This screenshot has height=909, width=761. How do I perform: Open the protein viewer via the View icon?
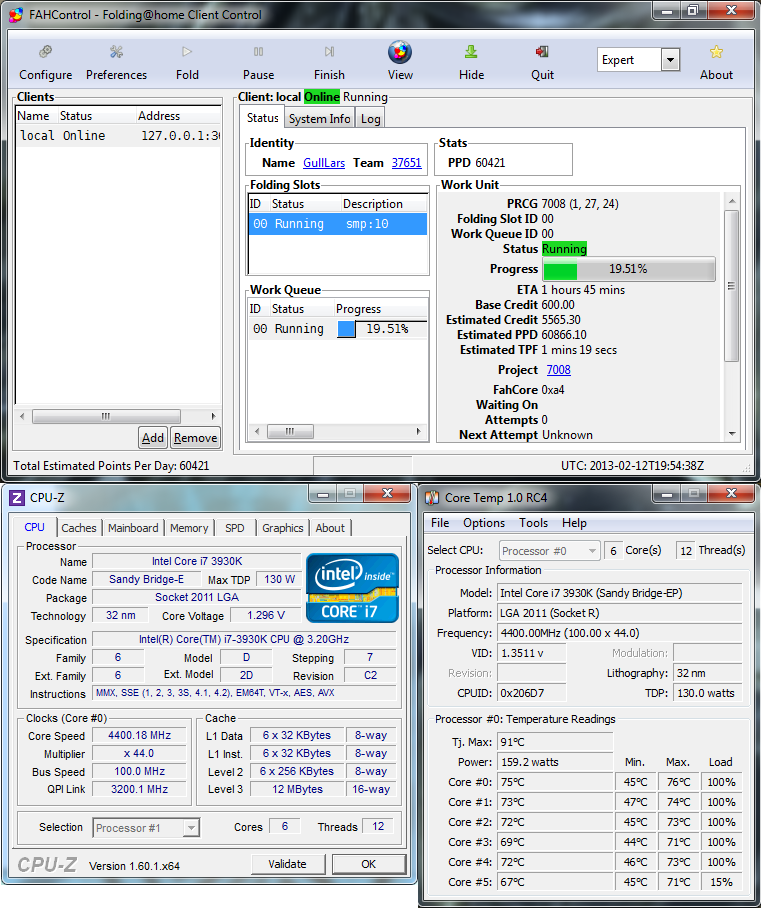pos(400,52)
